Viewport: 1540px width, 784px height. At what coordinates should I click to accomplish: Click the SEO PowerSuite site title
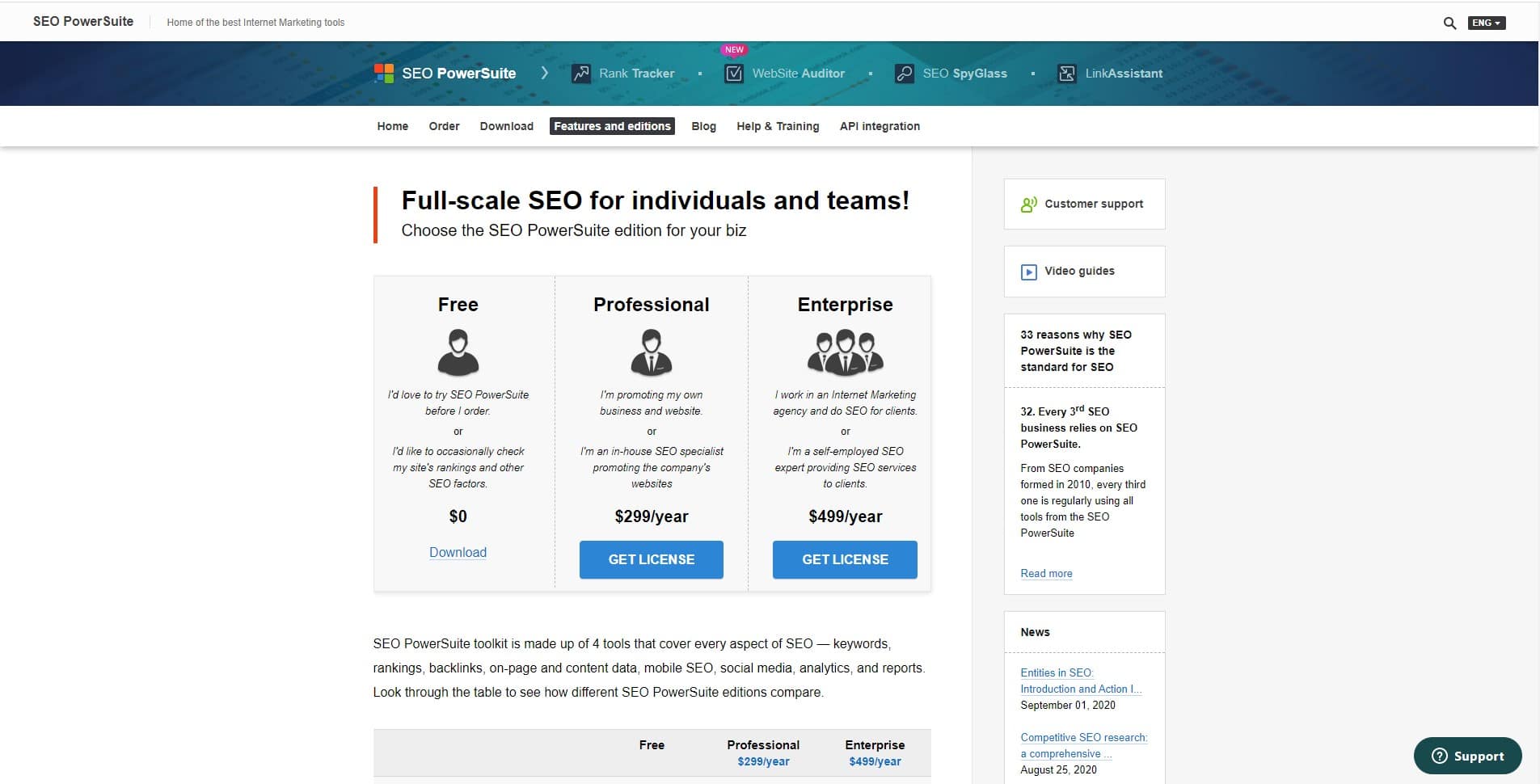83,22
